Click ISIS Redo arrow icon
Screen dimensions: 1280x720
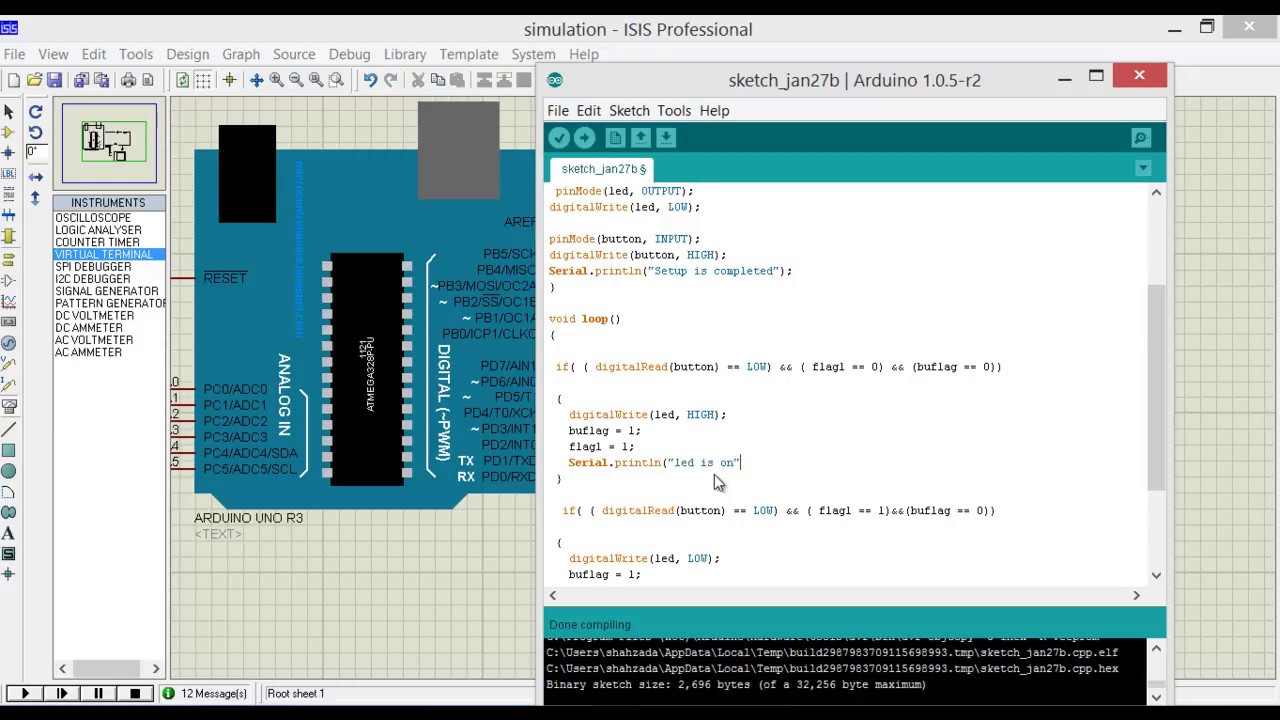[390, 80]
